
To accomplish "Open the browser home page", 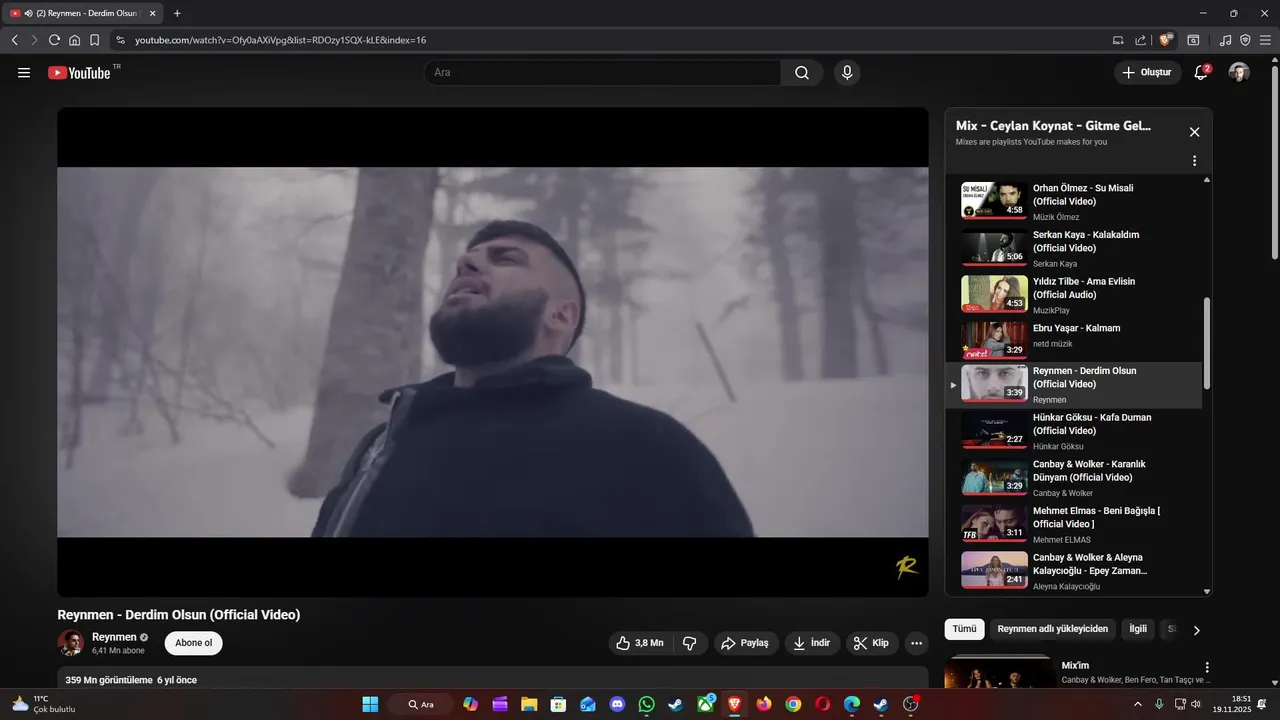I will point(75,40).
